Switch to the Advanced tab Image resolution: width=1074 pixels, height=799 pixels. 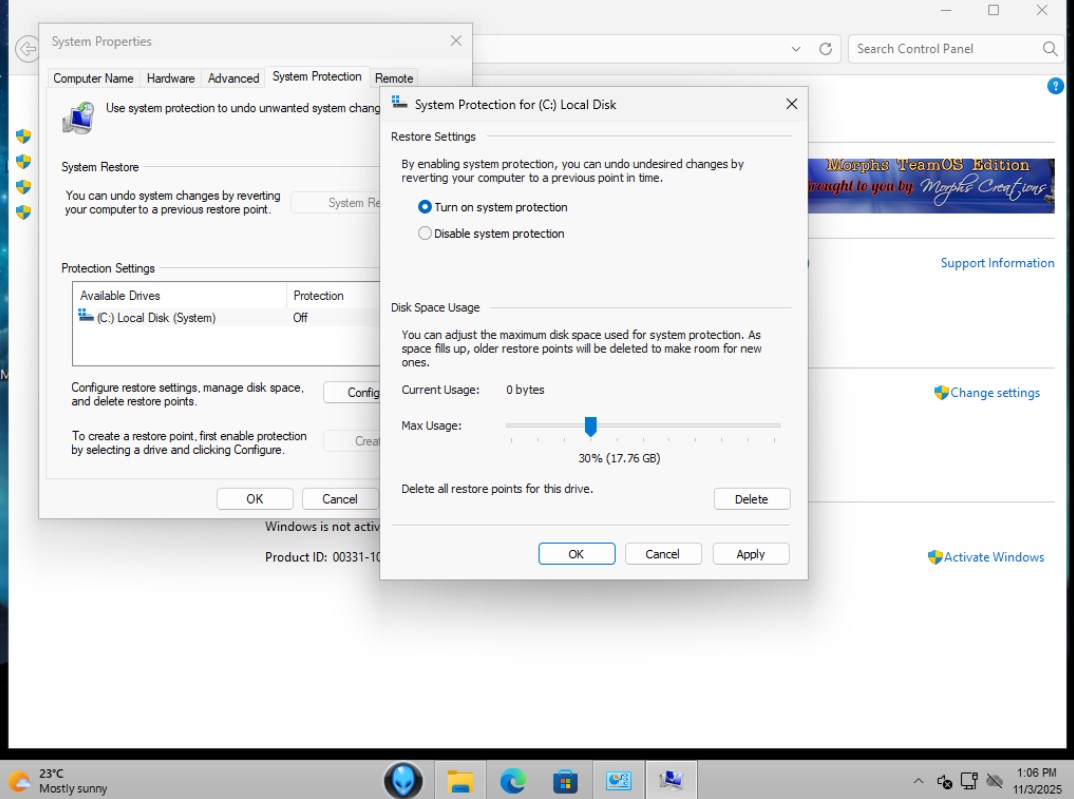pyautogui.click(x=234, y=78)
